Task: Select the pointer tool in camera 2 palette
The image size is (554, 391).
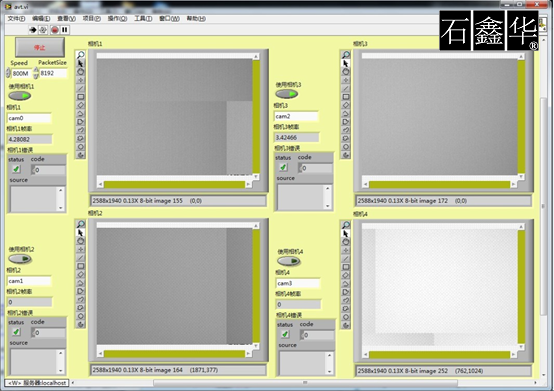Action: [x=81, y=233]
